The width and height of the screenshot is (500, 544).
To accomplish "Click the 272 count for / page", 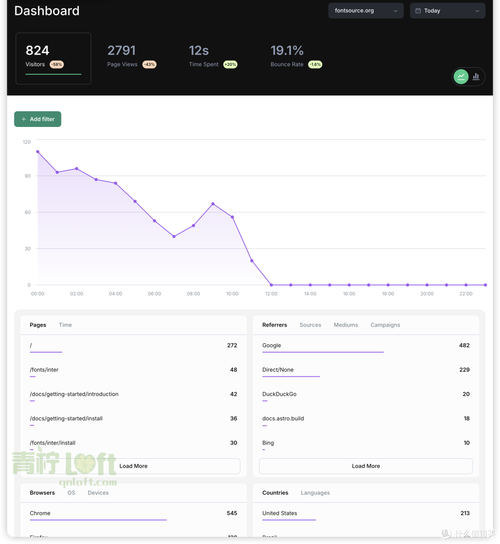I will click(232, 345).
